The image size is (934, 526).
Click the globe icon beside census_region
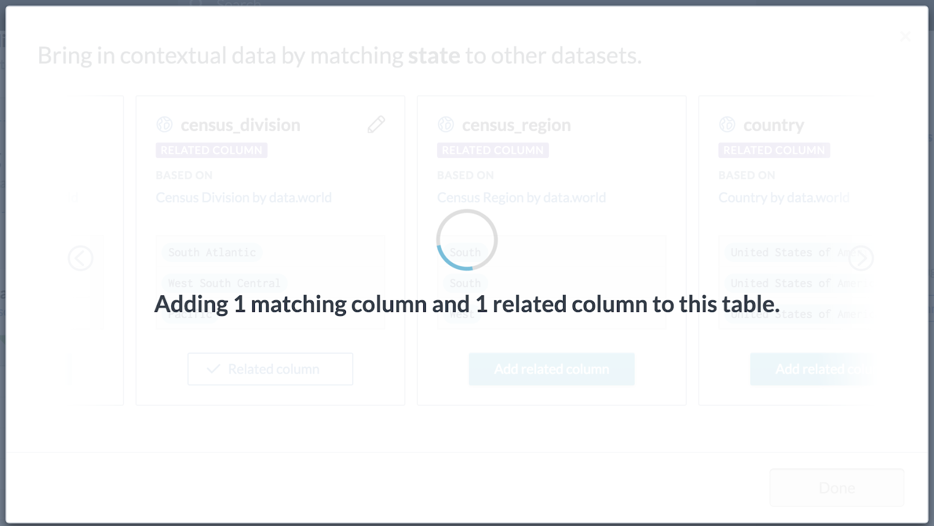pyautogui.click(x=446, y=125)
